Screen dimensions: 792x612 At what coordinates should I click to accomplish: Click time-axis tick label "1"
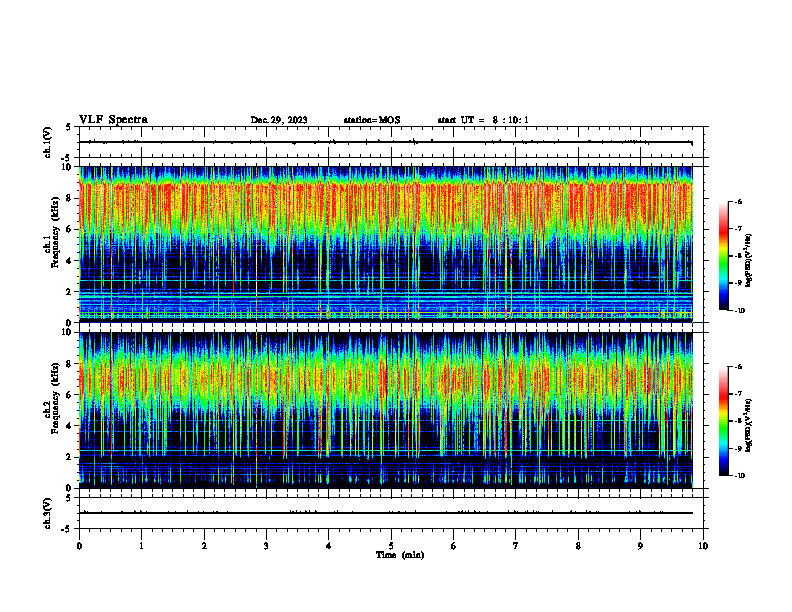coord(141,546)
